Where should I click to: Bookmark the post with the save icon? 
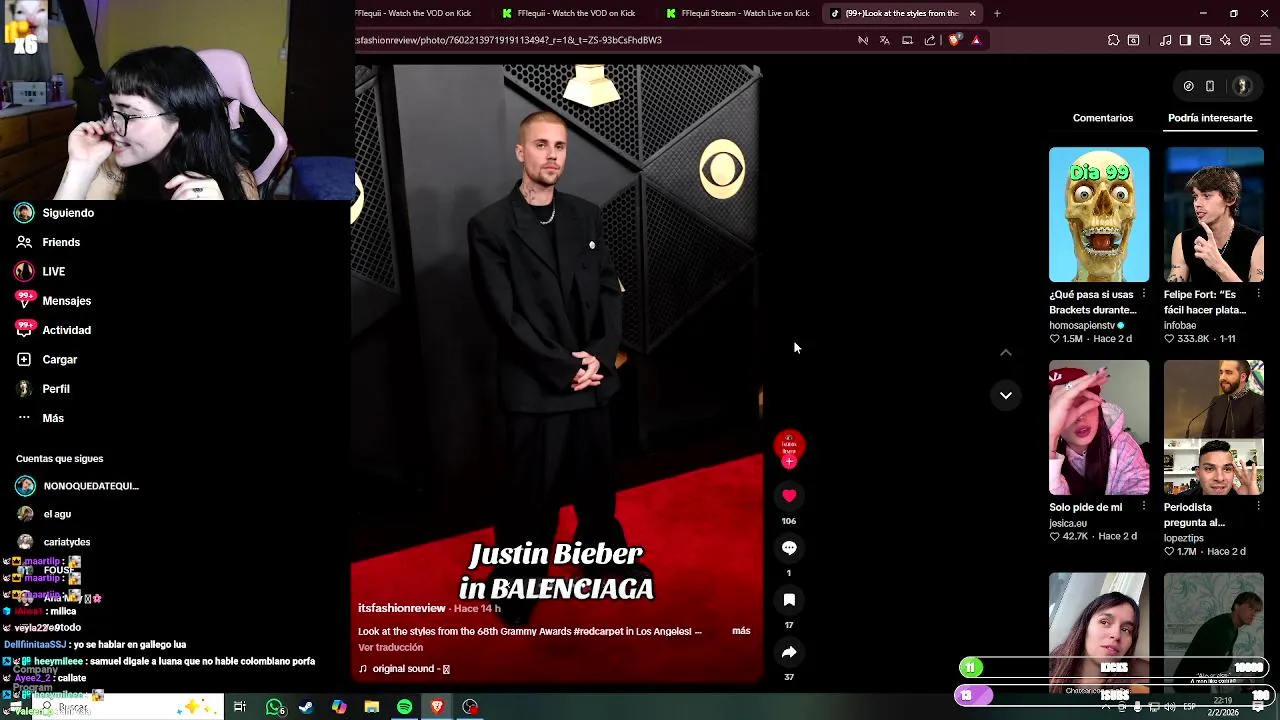pos(789,600)
